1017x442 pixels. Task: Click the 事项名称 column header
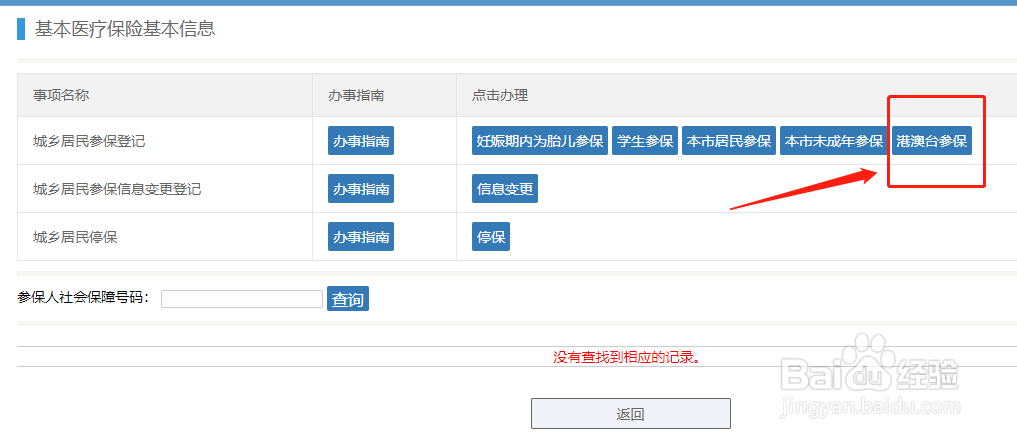(61, 95)
